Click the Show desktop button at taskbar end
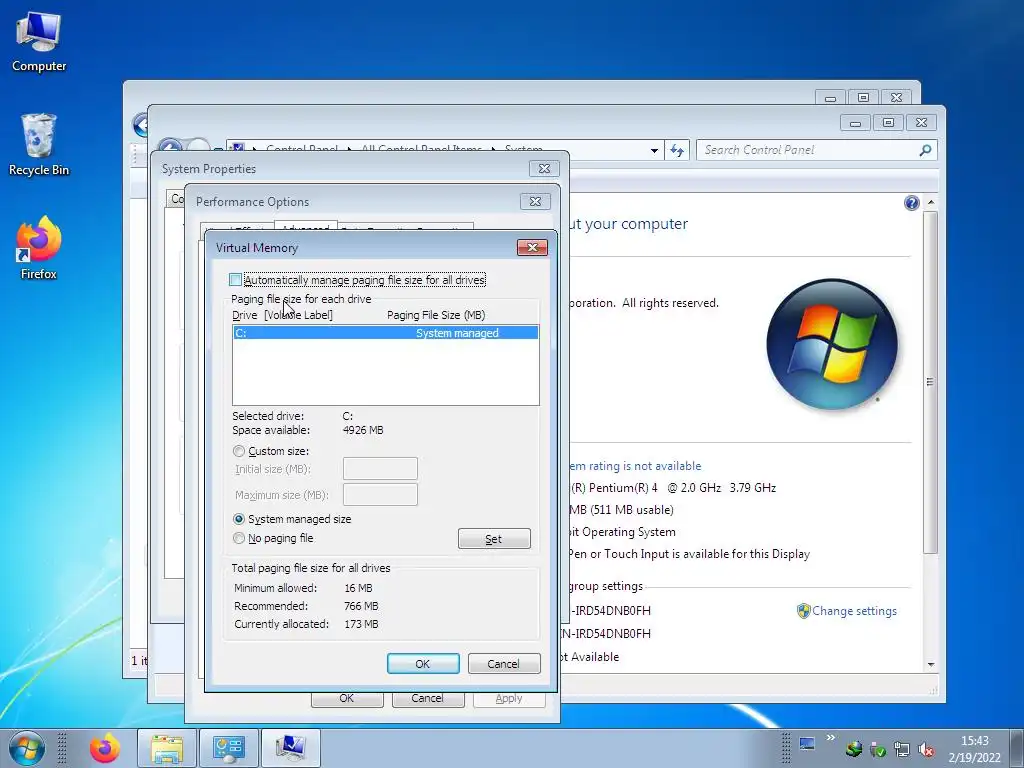Image resolution: width=1024 pixels, height=768 pixels. tap(1017, 748)
